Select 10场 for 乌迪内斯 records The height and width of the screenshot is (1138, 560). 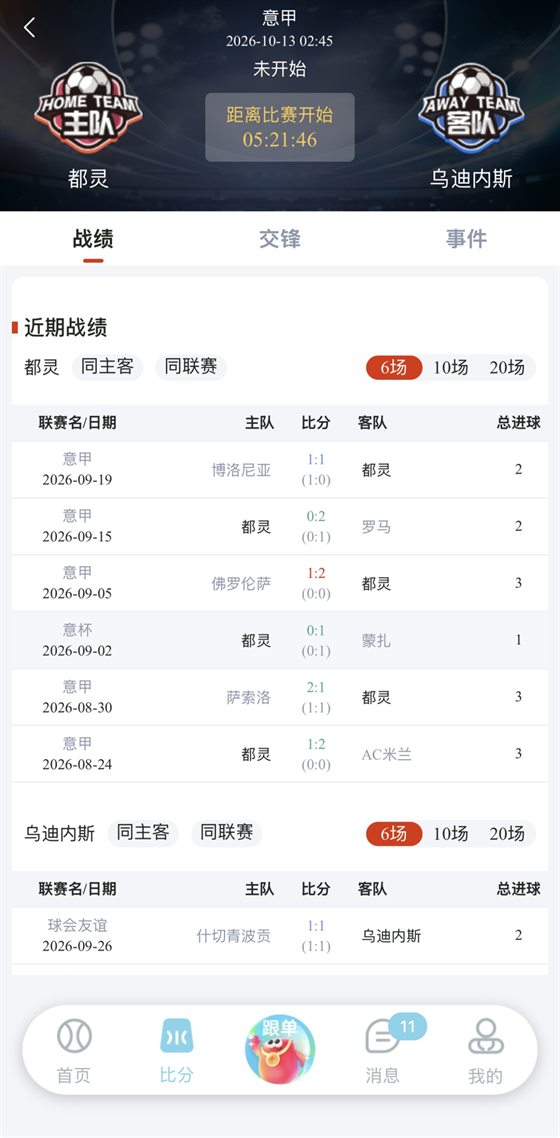[450, 833]
